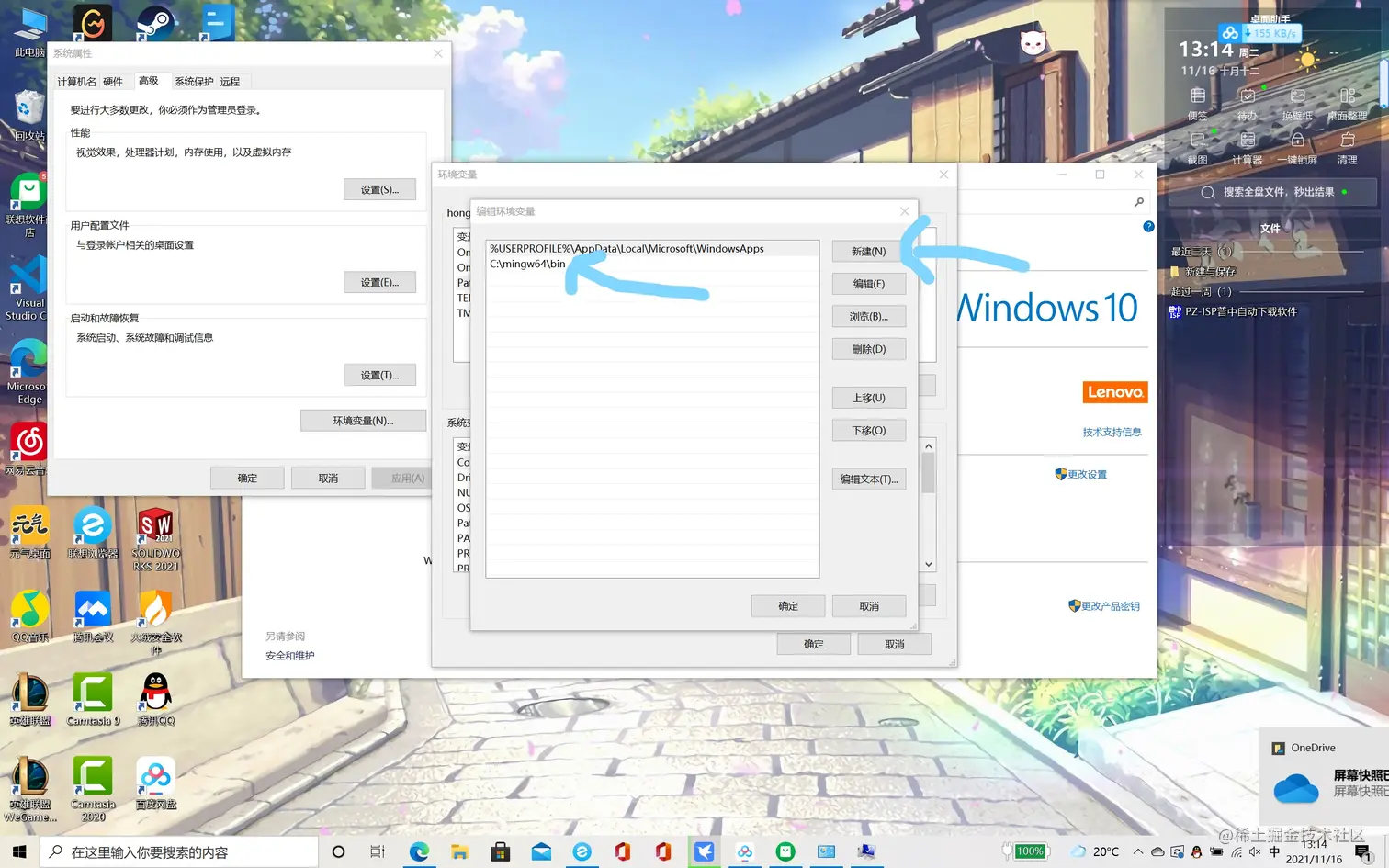
Task: Click the 桌面整理 desktop organize icon
Action: [1347, 103]
